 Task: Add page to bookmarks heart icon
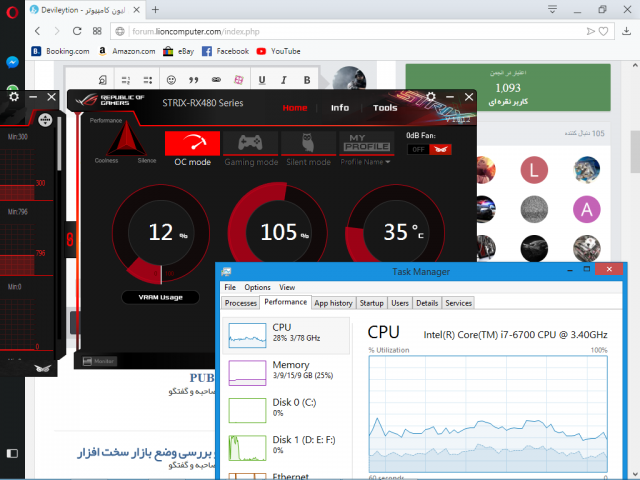pyautogui.click(x=603, y=31)
